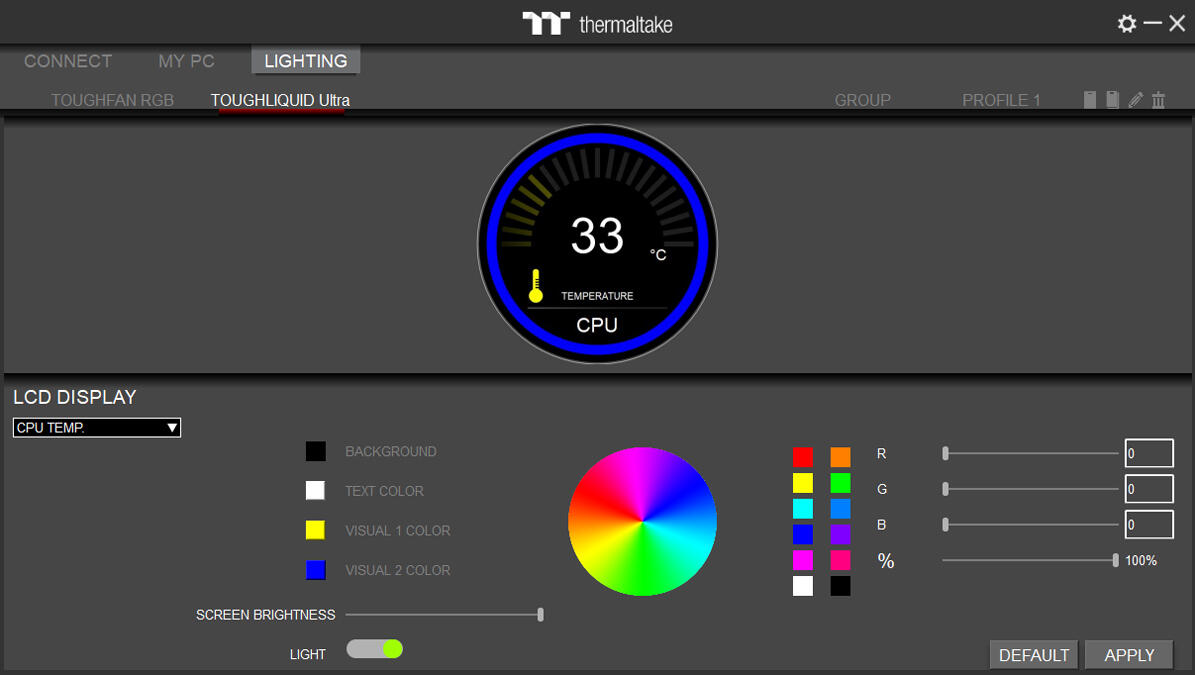Click the 100% intensity value

(1141, 561)
